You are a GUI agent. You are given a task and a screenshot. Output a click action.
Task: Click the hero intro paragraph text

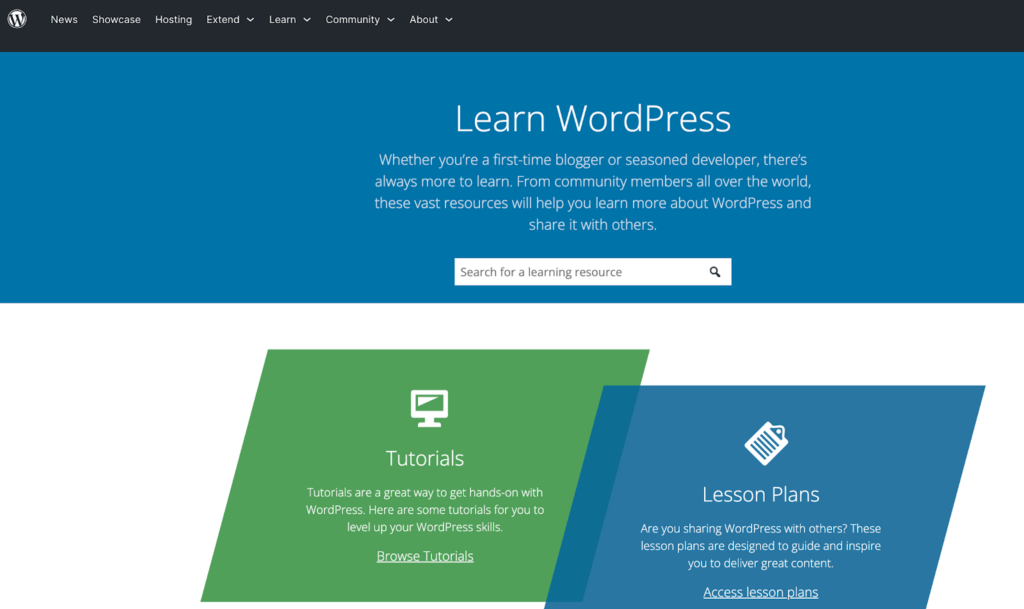[x=593, y=192]
